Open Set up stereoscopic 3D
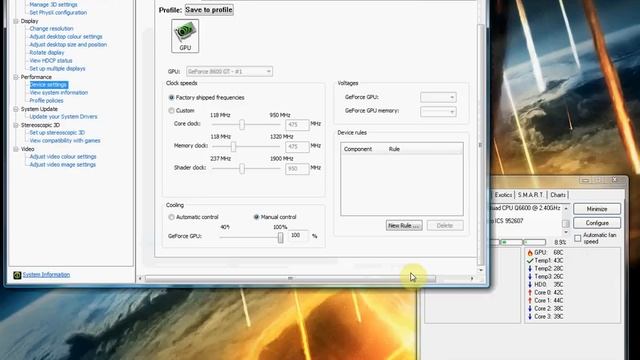 [57, 133]
